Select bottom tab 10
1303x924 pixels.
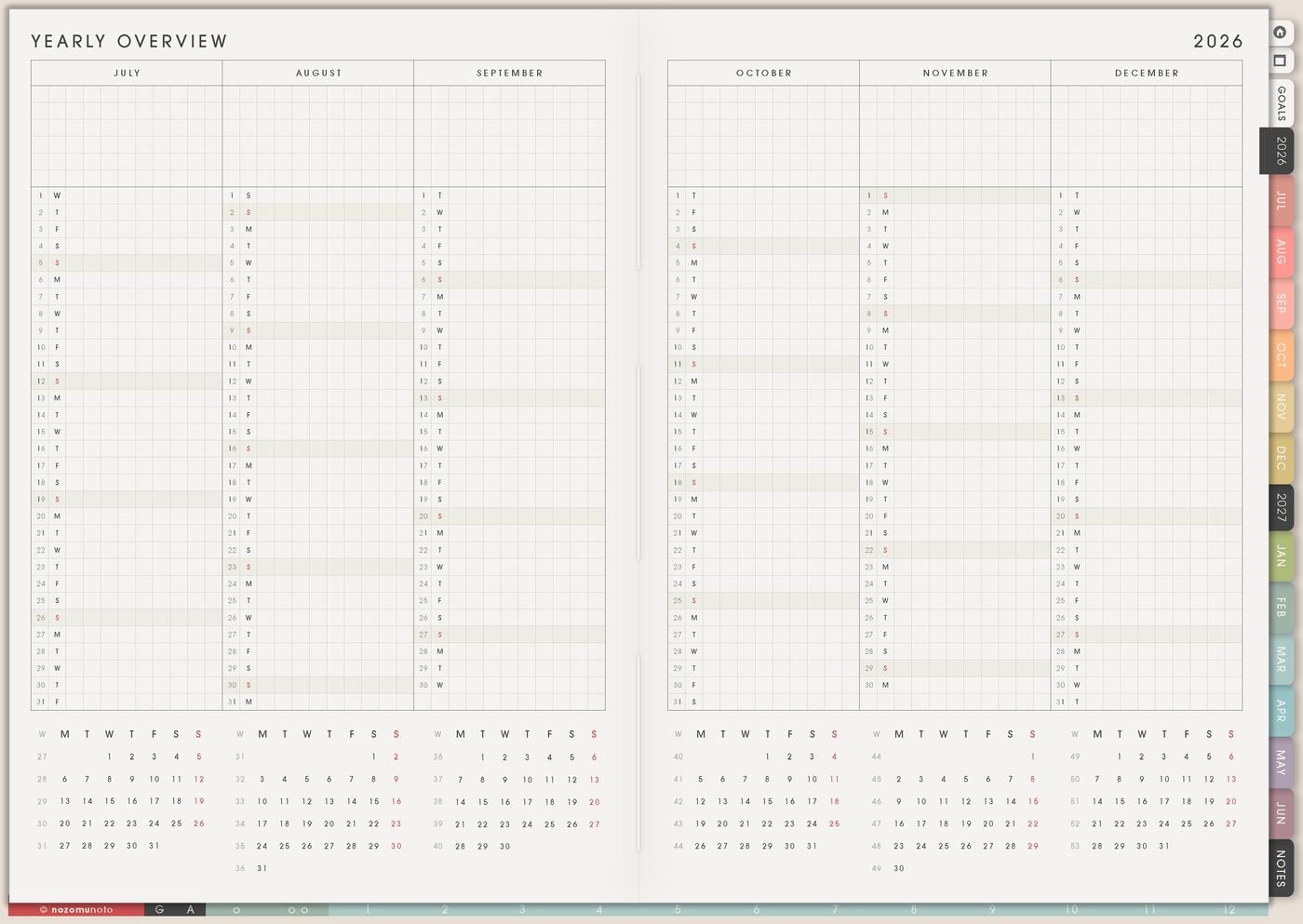point(1072,909)
